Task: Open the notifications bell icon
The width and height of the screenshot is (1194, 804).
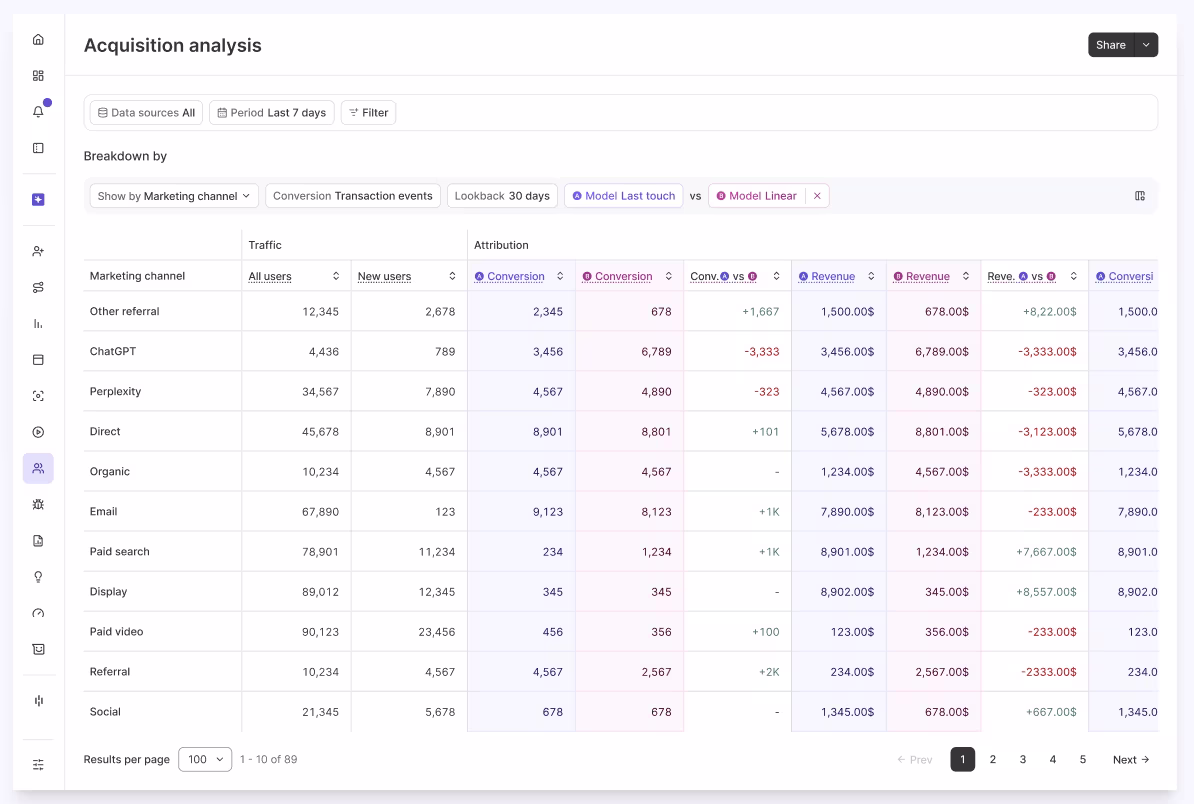Action: [38, 112]
